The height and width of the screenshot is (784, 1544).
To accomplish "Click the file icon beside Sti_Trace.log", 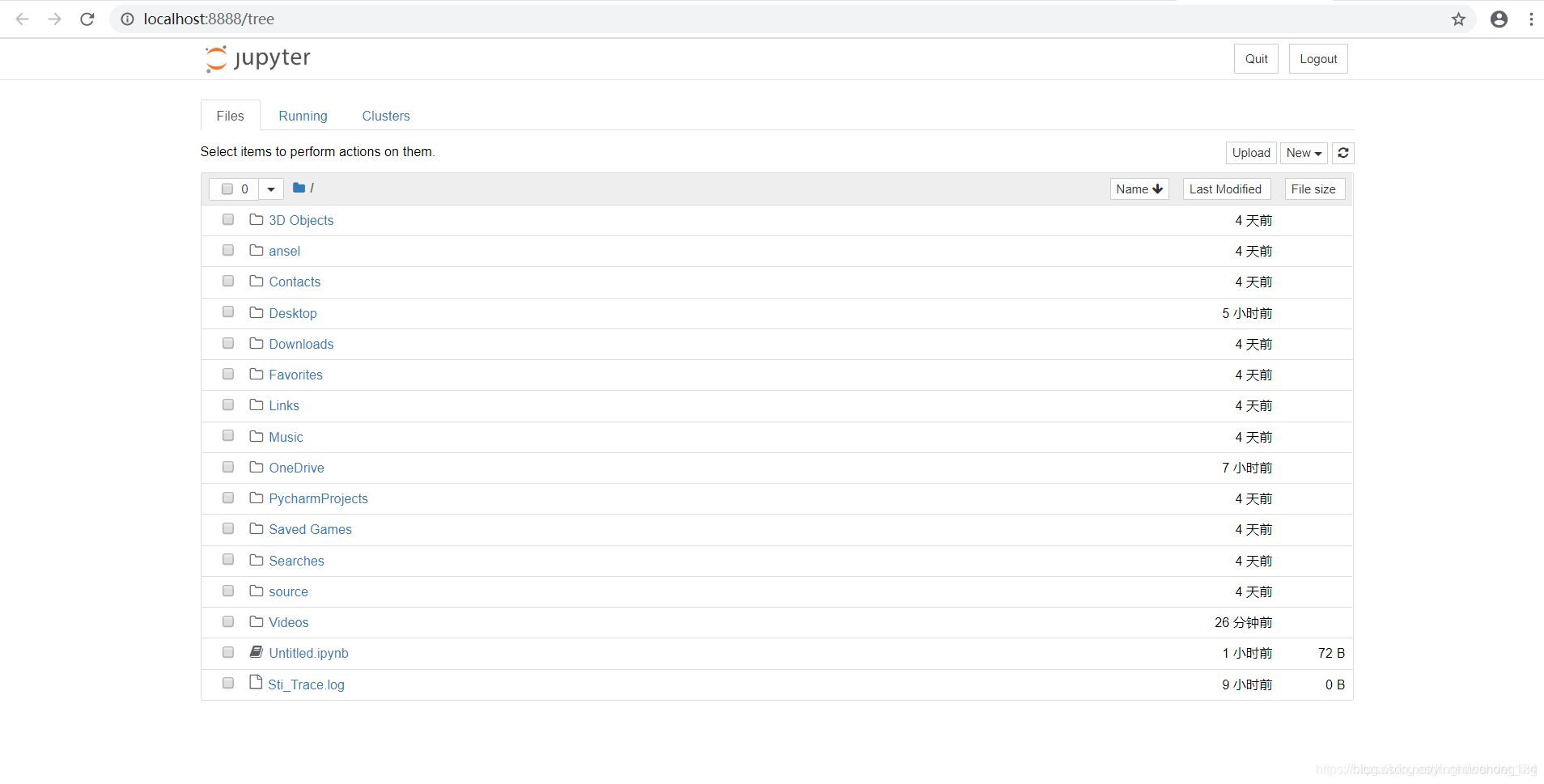I will coord(257,683).
